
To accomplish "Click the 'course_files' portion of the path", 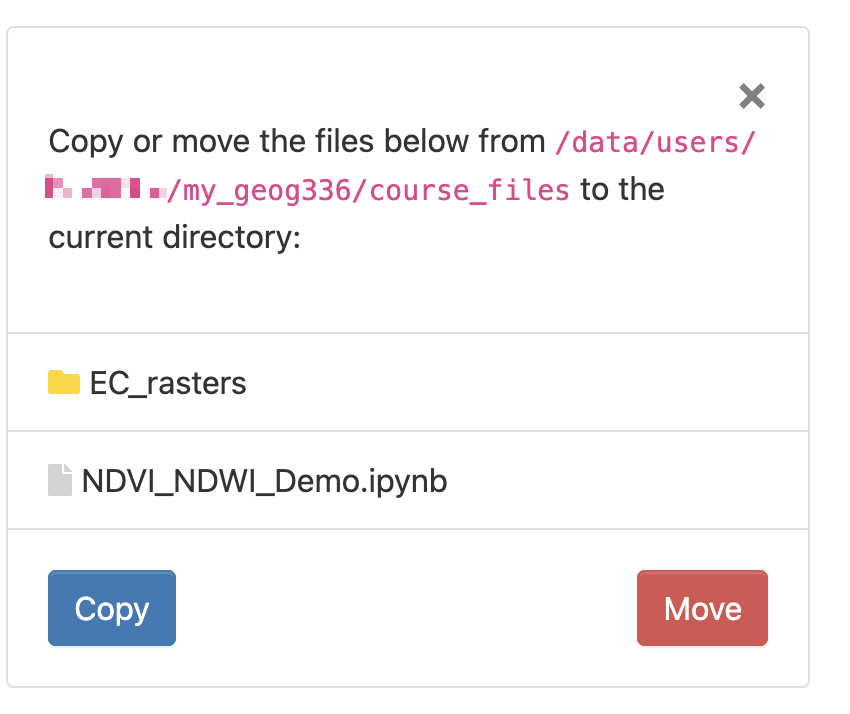I will coord(469,190).
